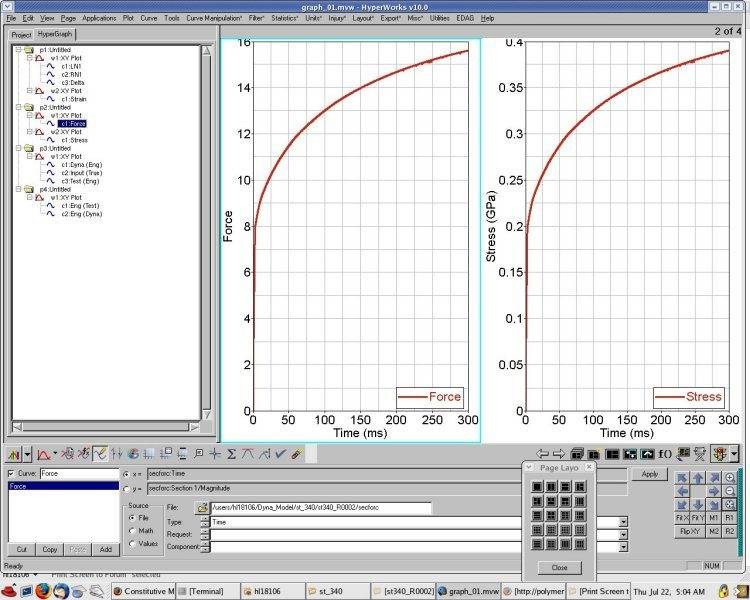Screen dimensions: 750x600
Task: Select the Math source radio button
Action: click(132, 531)
